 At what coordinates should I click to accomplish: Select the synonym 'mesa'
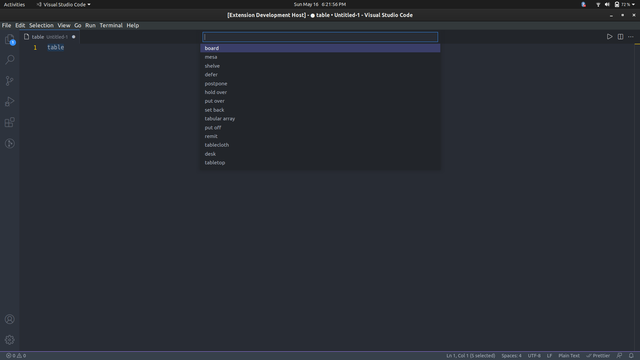coord(320,57)
